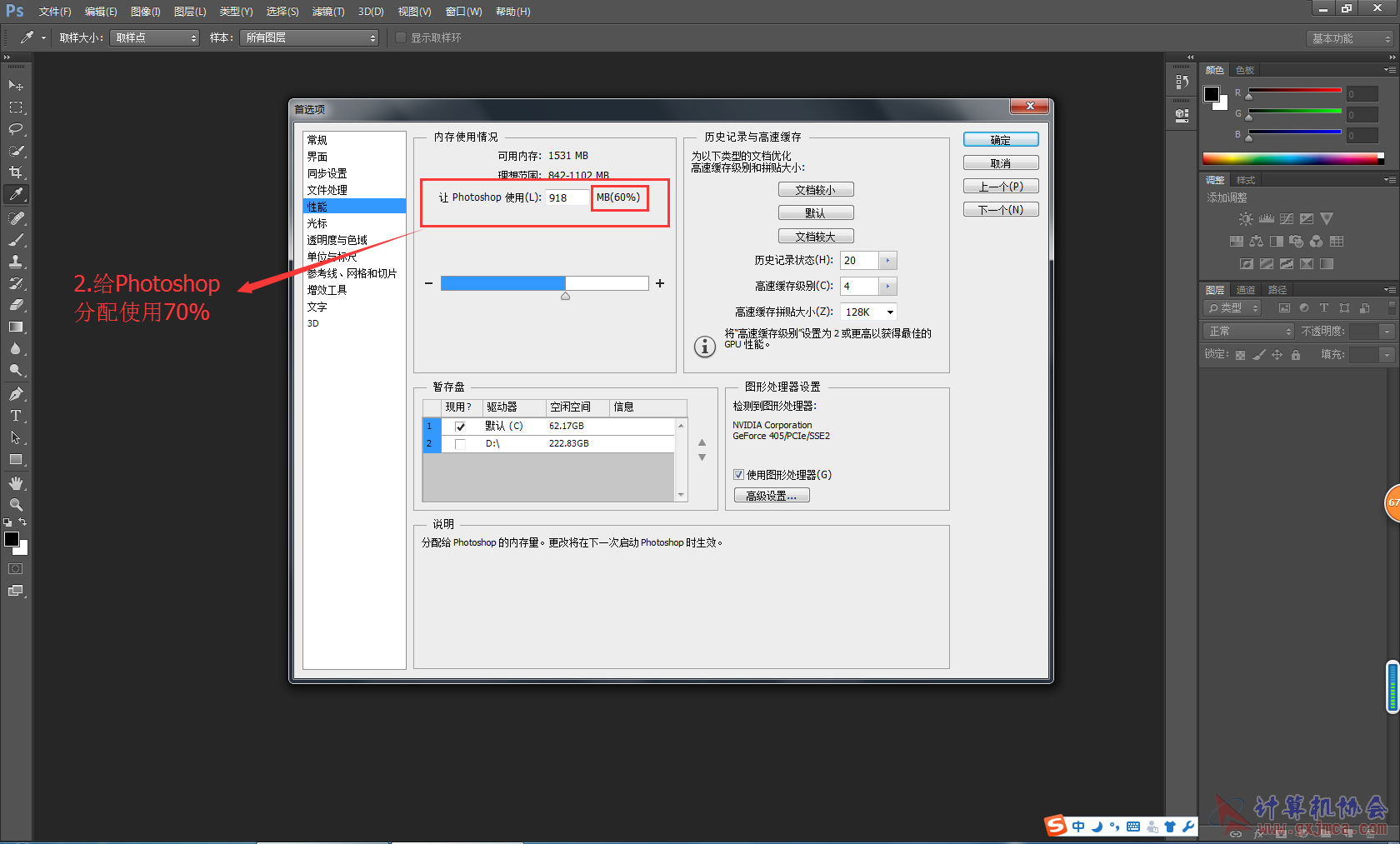Viewport: 1400px width, 844px height.
Task: Select the Rectangle shape tool
Action: [16, 459]
